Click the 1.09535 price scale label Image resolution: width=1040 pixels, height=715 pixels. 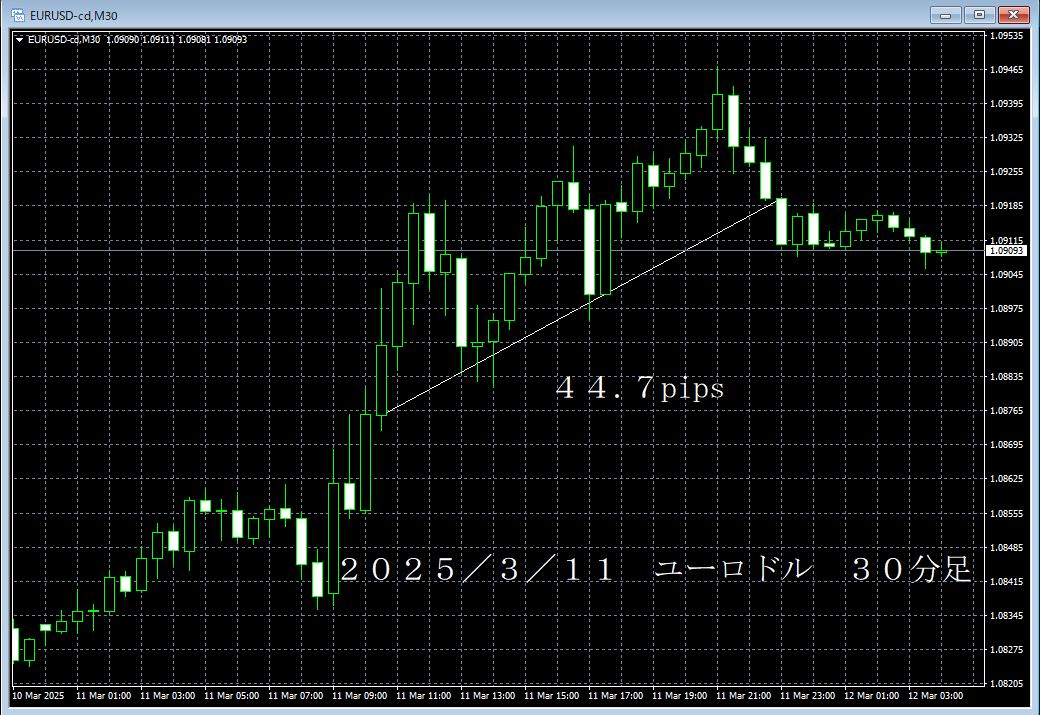click(x=1006, y=36)
